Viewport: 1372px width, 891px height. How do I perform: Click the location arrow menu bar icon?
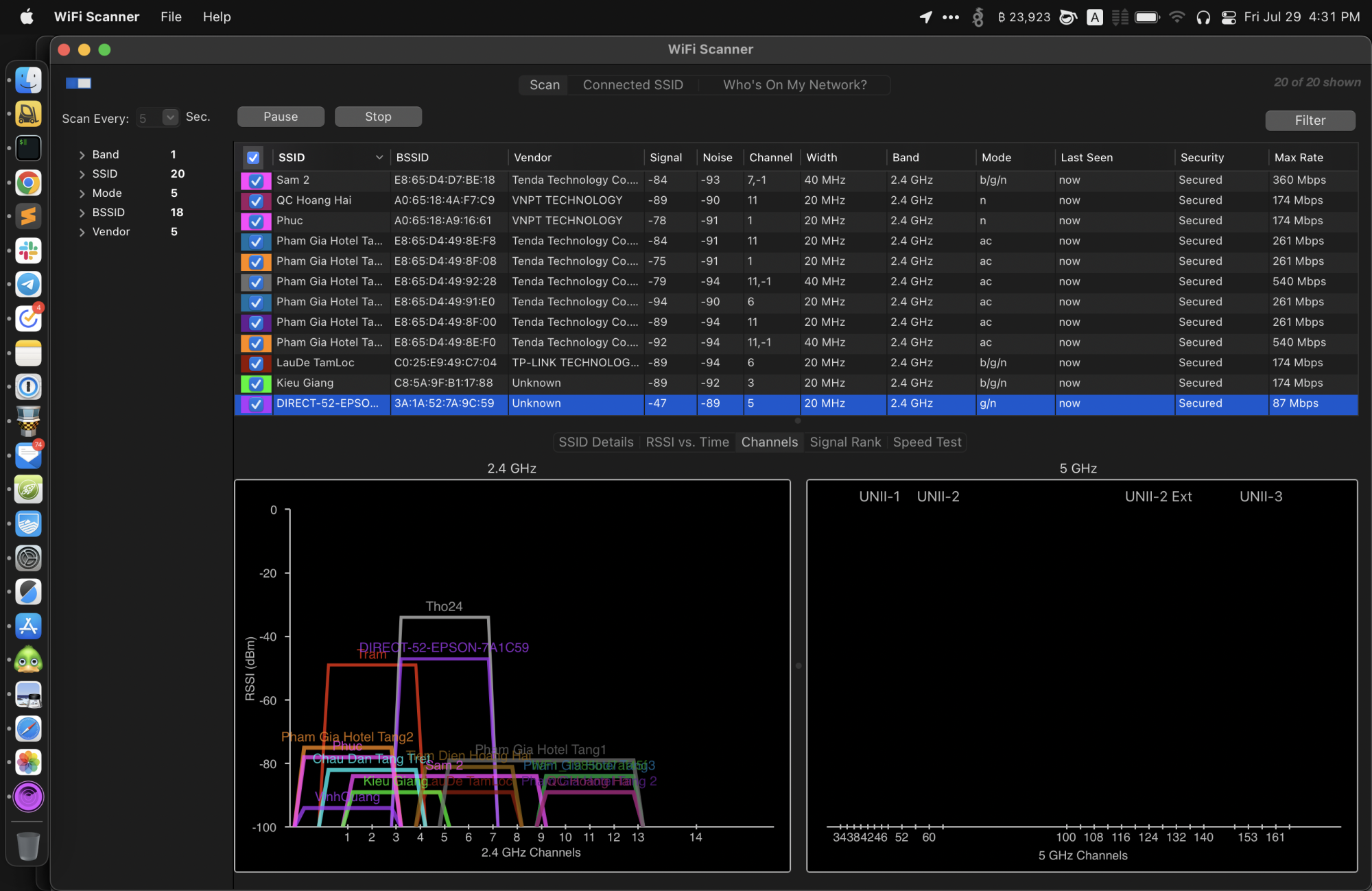point(925,16)
